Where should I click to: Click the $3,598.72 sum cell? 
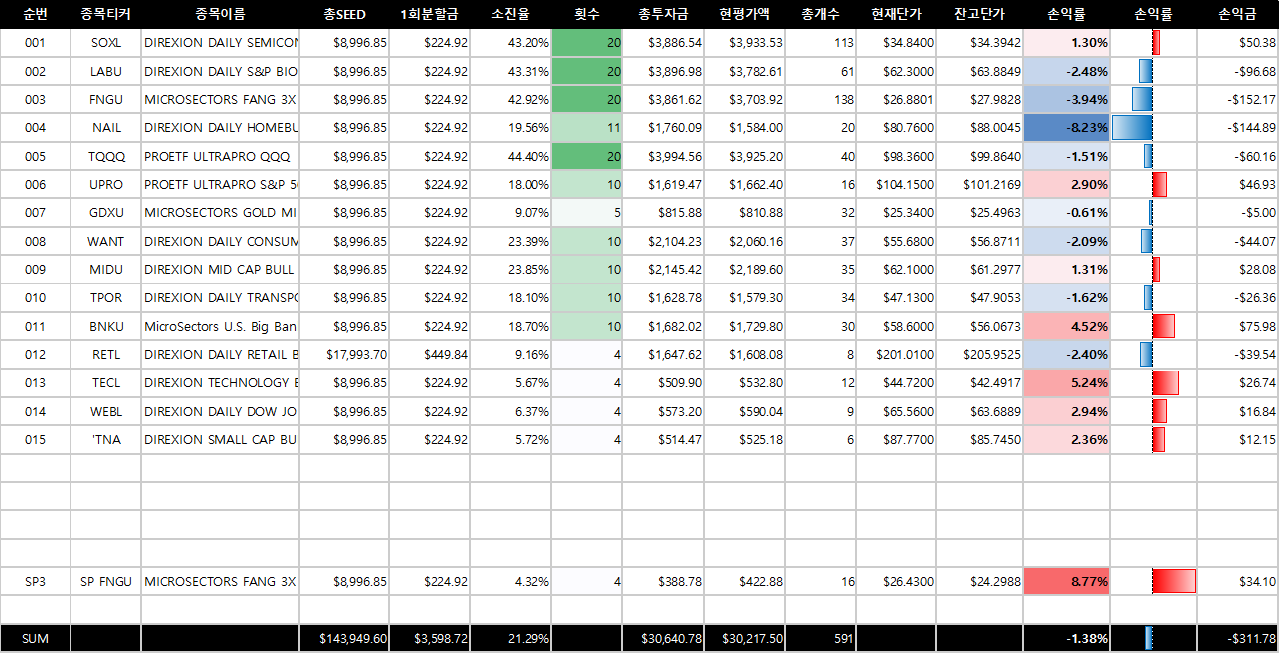pos(429,639)
